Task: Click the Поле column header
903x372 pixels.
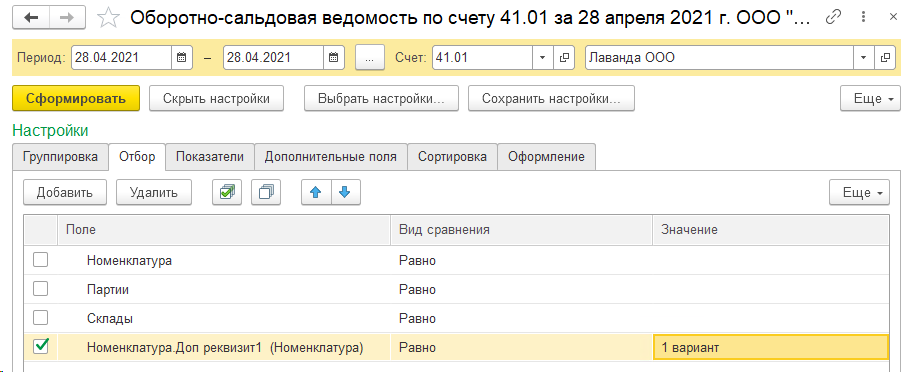Action: click(224, 230)
